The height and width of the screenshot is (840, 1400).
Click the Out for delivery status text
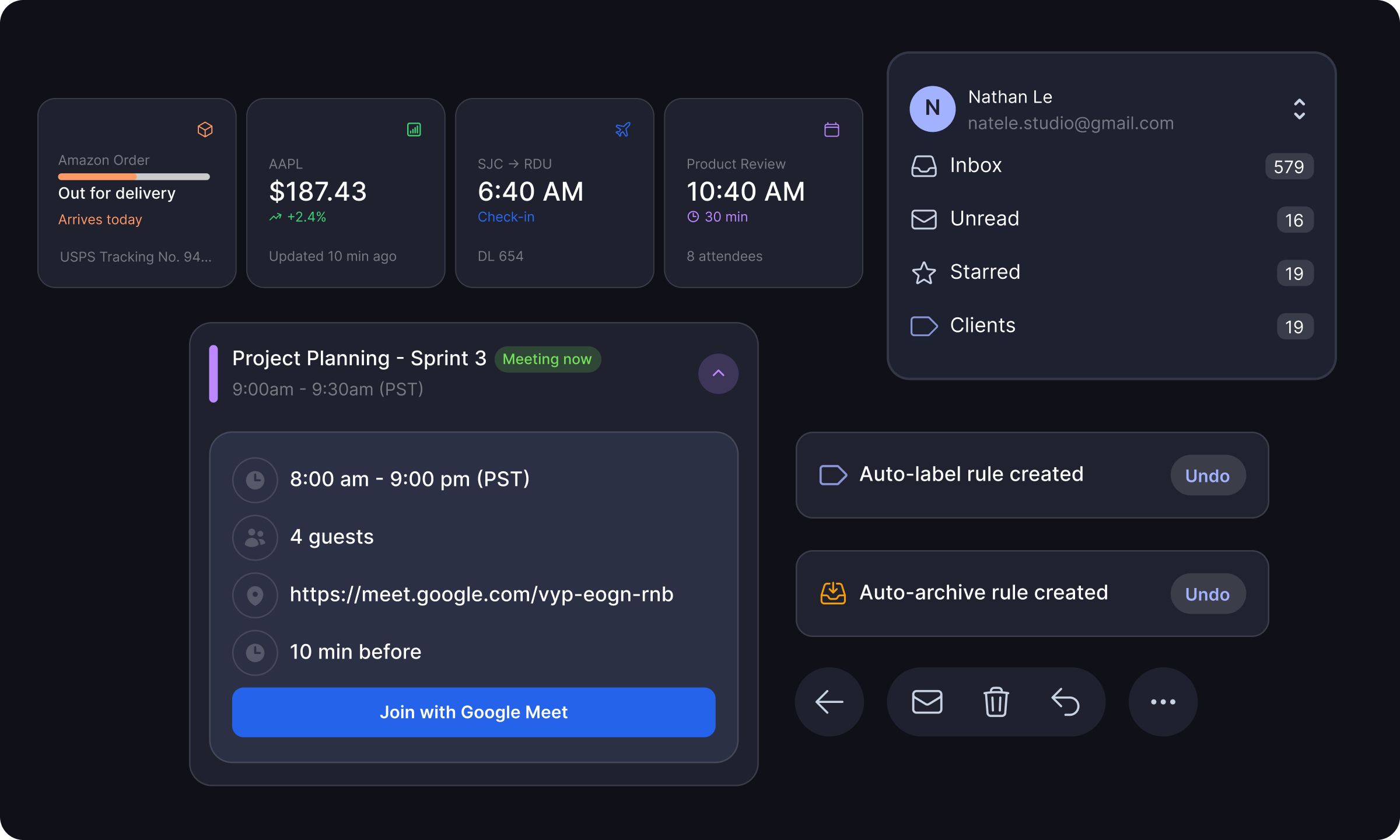[117, 194]
